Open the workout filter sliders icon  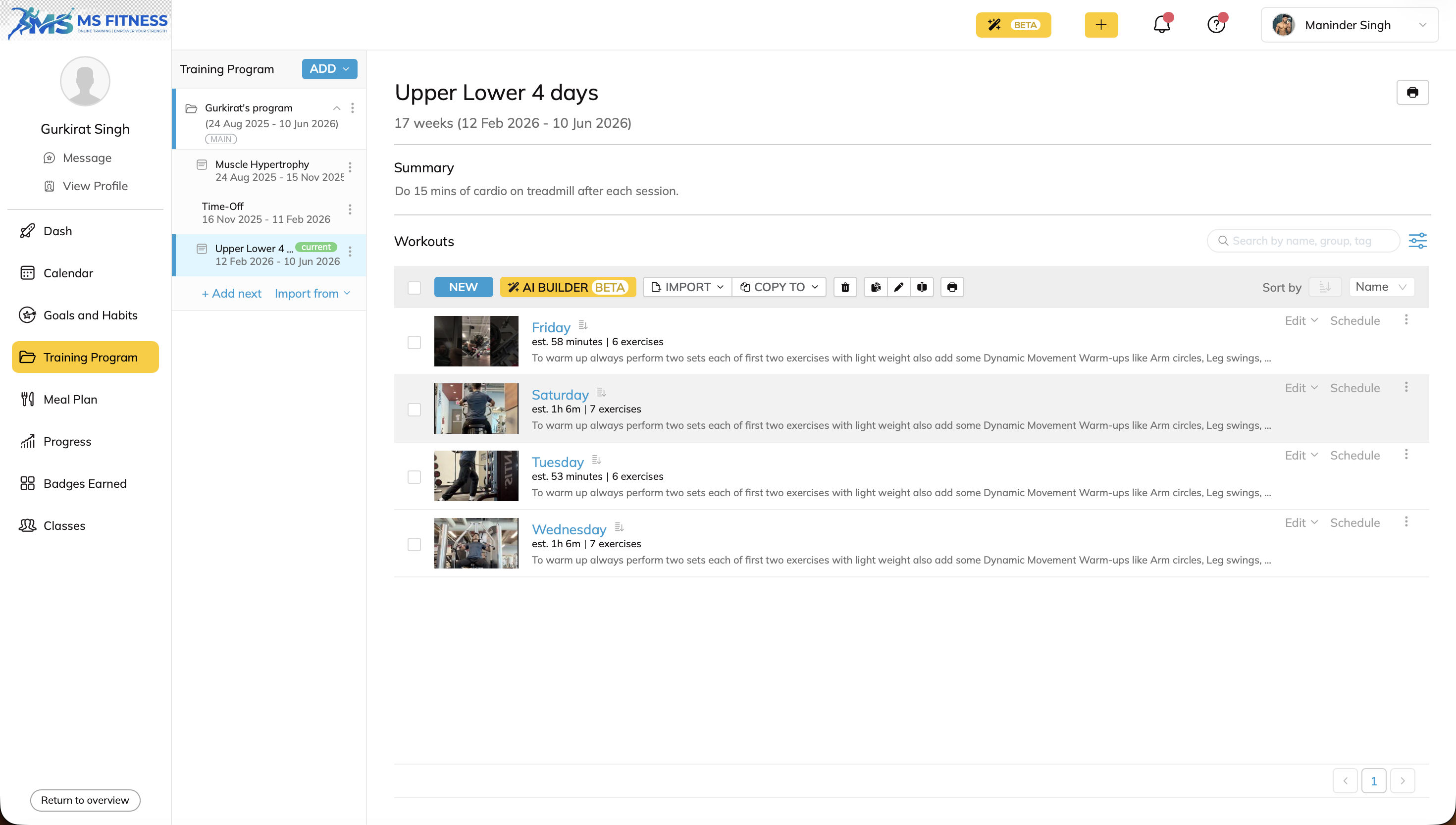tap(1417, 241)
